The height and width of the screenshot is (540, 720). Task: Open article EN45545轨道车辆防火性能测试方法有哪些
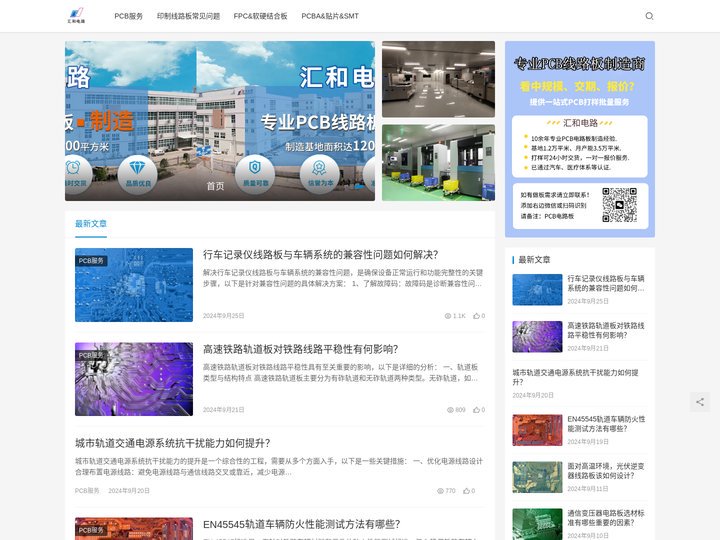click(301, 524)
